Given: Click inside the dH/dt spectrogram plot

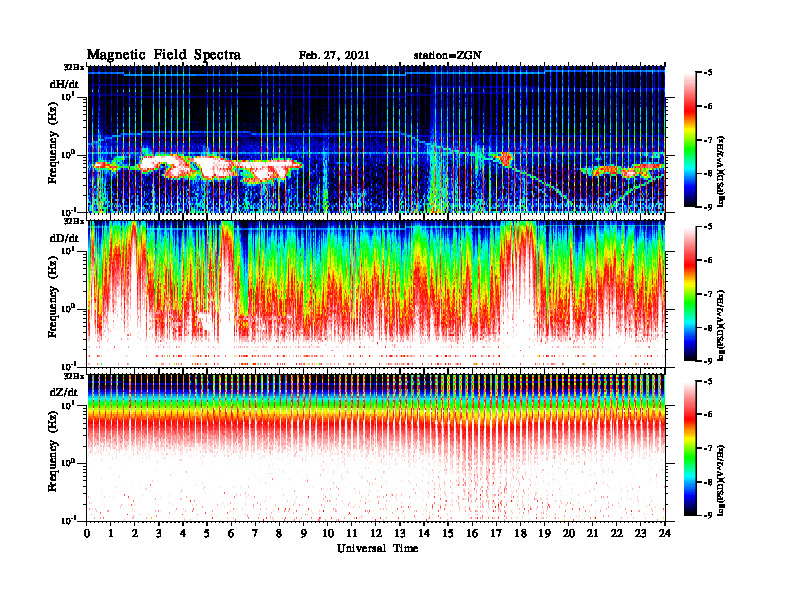Looking at the screenshot, I should [x=376, y=139].
